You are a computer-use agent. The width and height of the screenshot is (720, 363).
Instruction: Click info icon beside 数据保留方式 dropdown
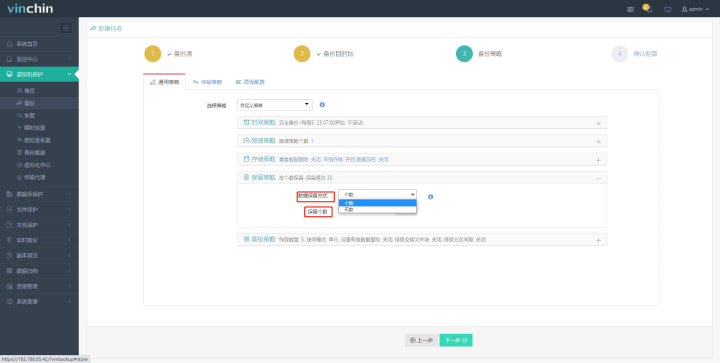tap(431, 196)
